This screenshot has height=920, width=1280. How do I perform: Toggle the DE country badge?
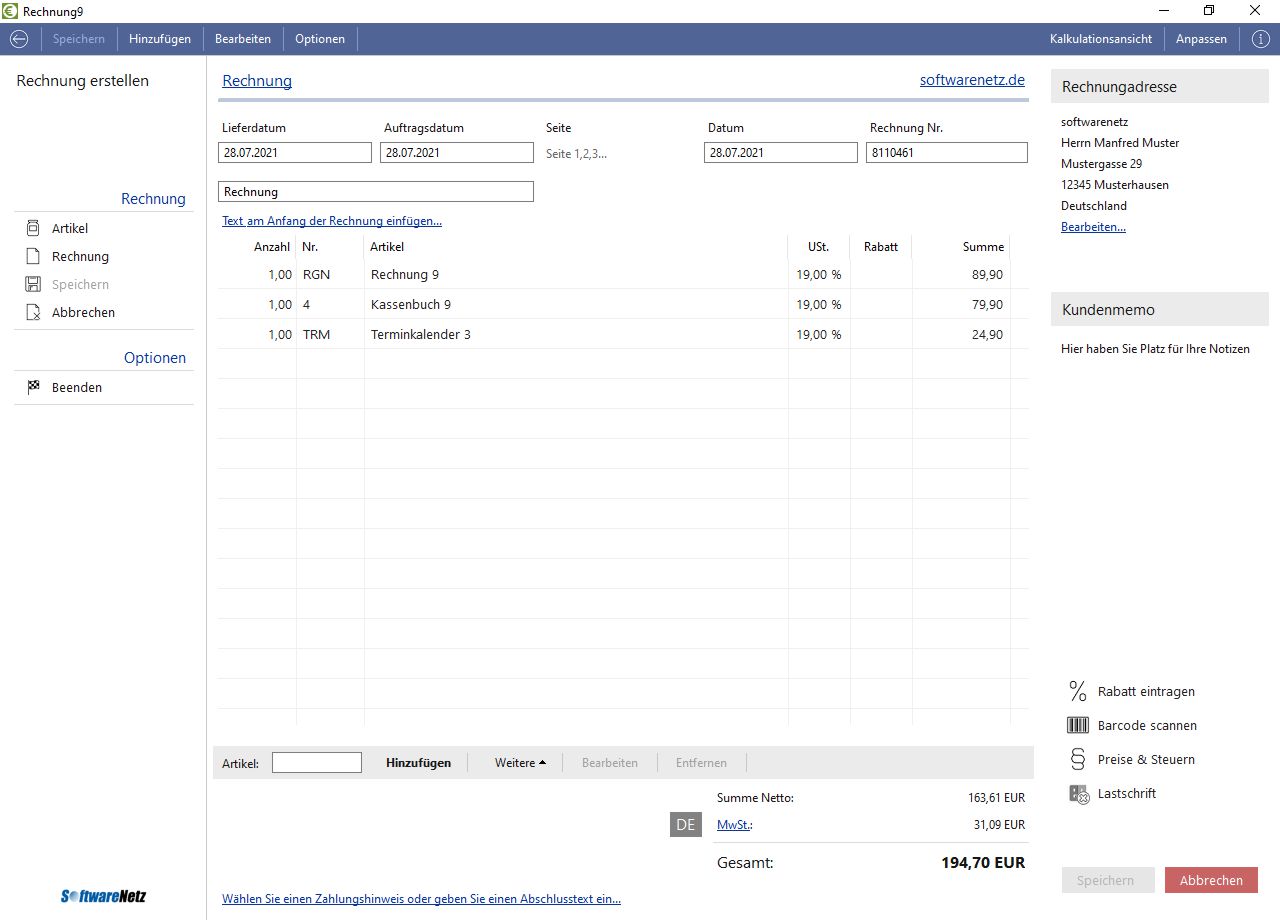[x=686, y=825]
